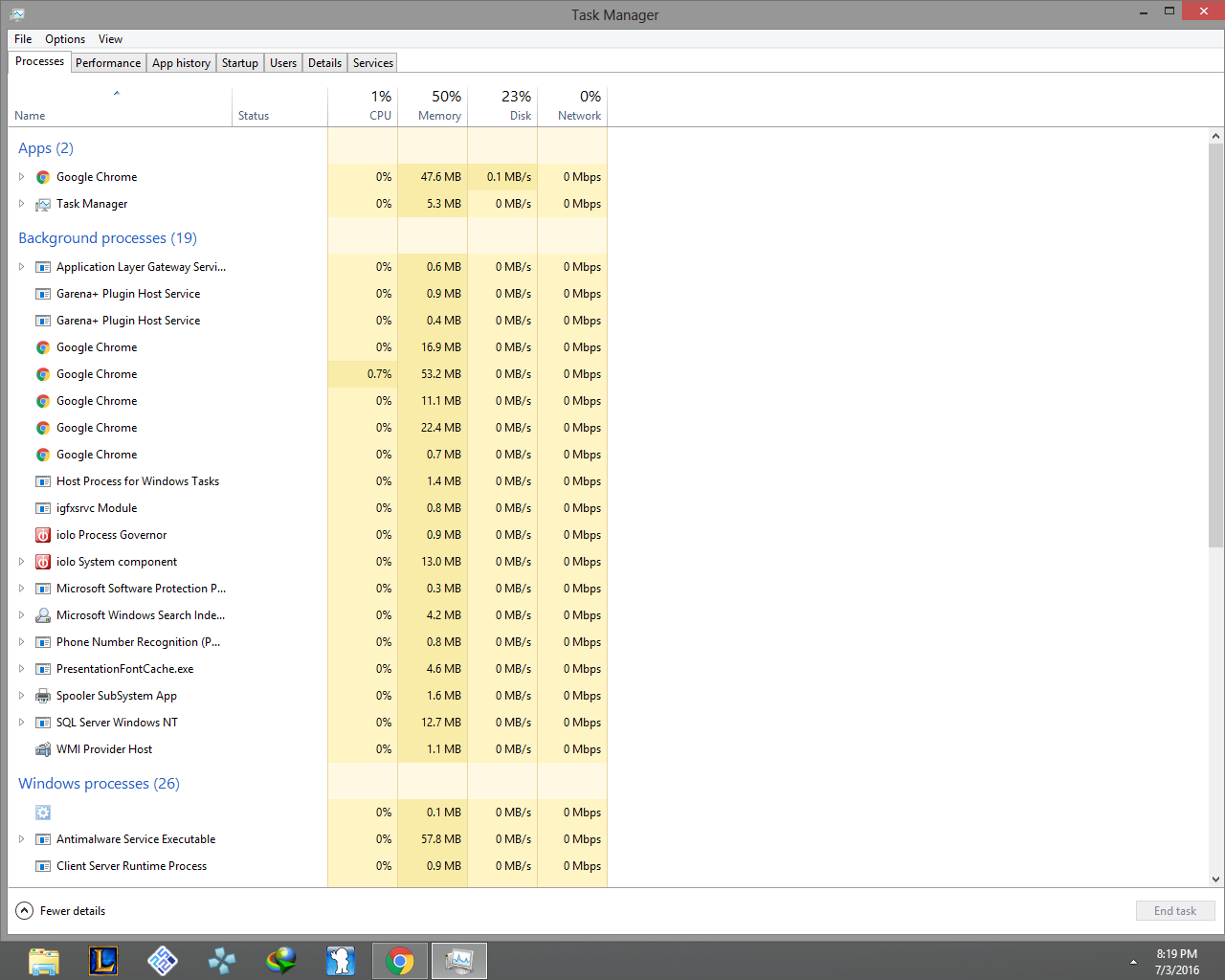The width and height of the screenshot is (1225, 980).
Task: Click the Status column header
Action: 279,106
